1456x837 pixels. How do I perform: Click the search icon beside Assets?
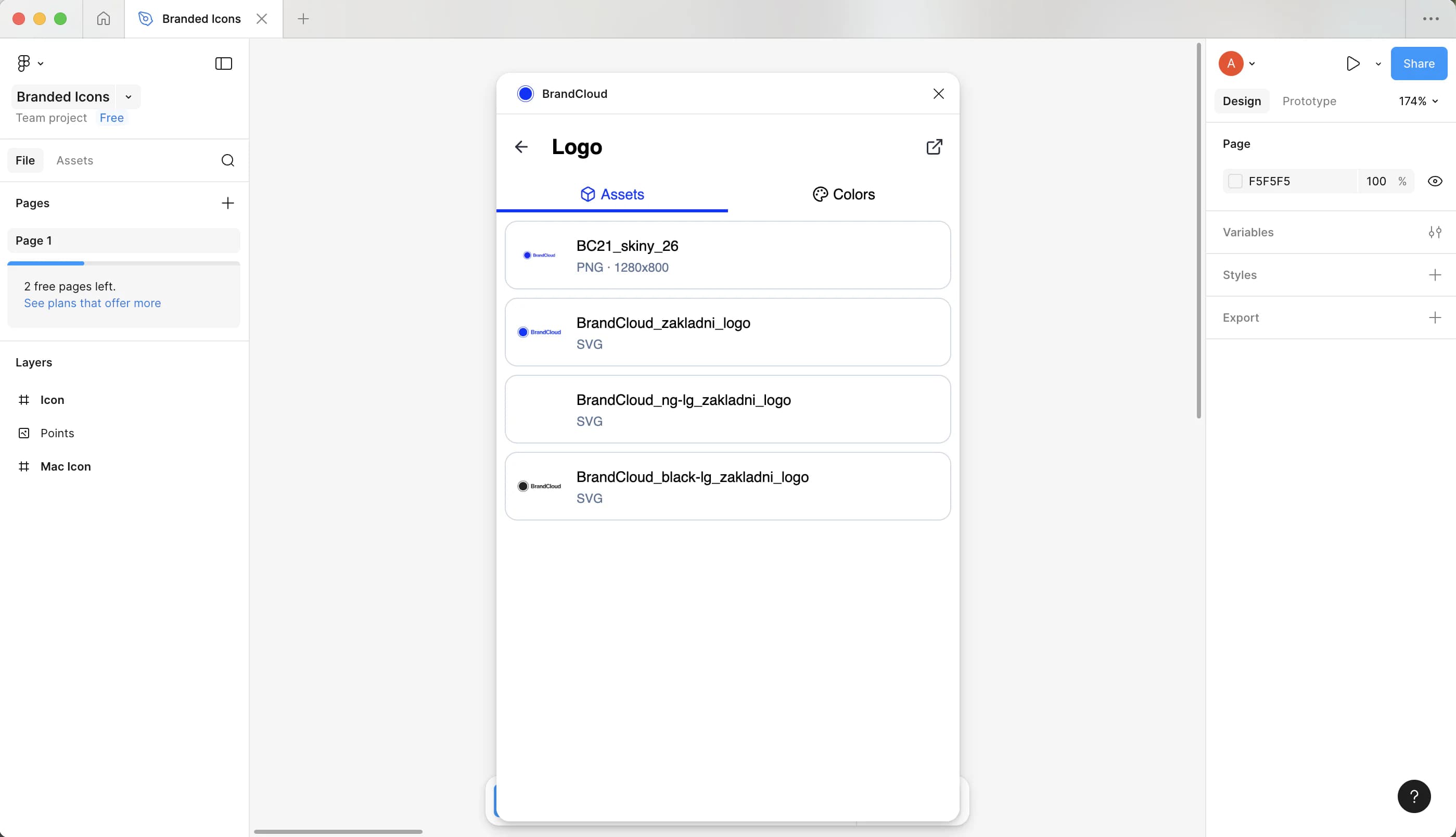click(227, 160)
